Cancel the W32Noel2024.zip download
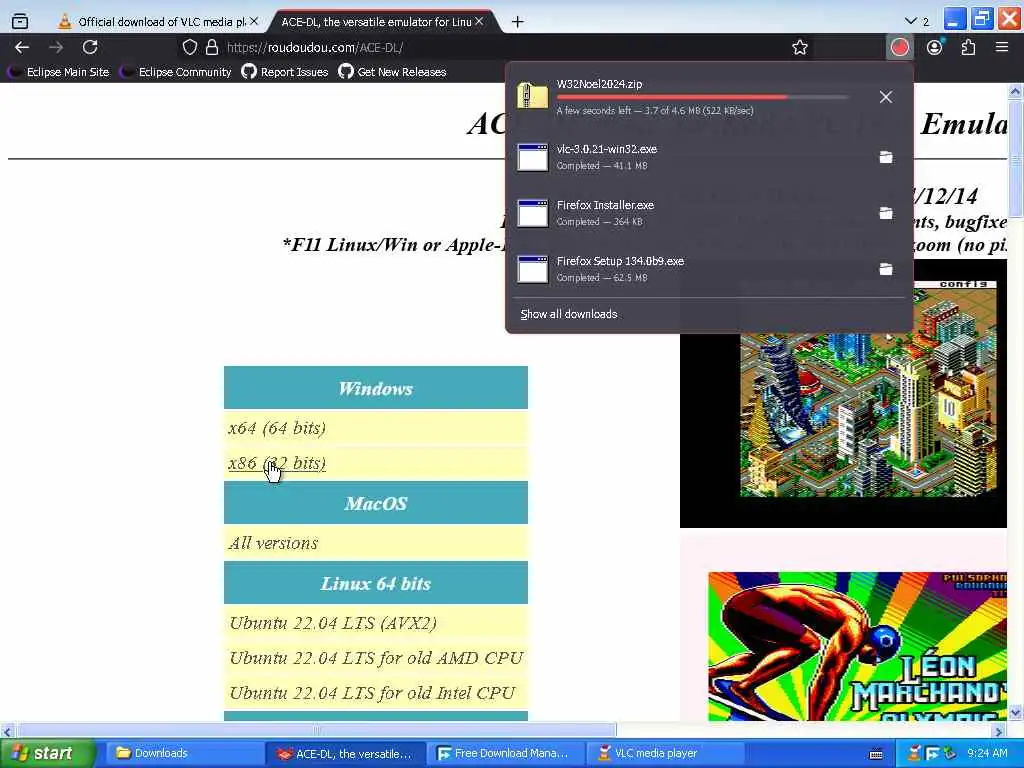This screenshot has height=768, width=1024. [886, 97]
